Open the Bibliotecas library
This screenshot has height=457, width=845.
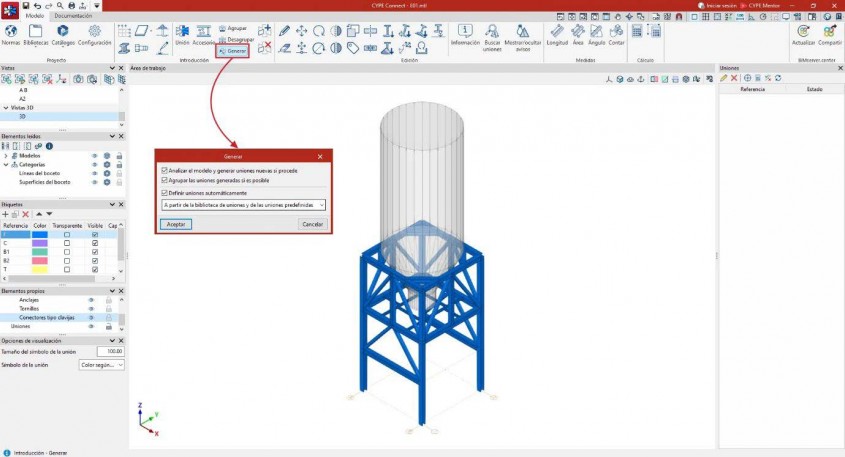(36, 35)
